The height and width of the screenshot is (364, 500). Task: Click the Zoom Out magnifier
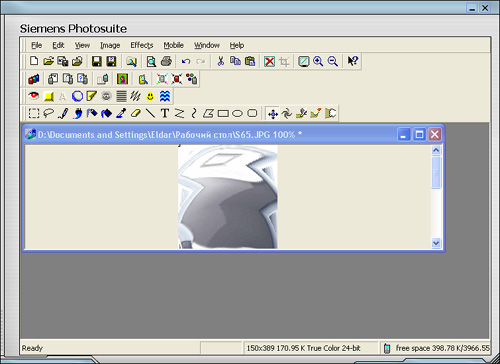click(x=333, y=61)
